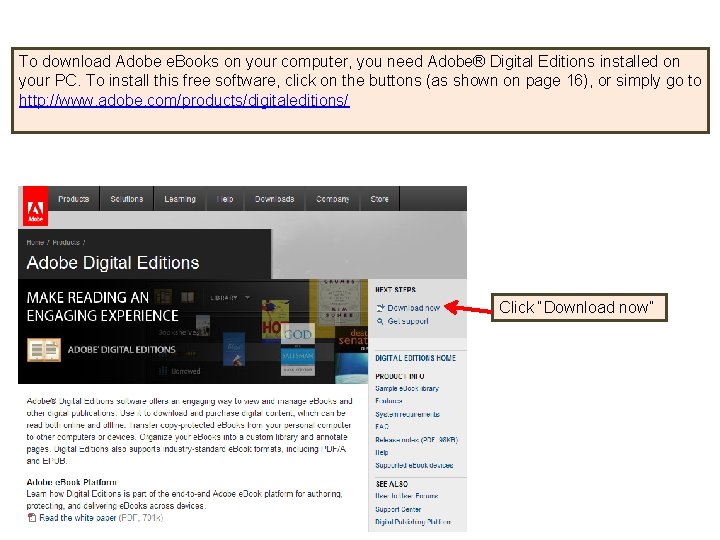The height and width of the screenshot is (540, 720).
Task: Go to Products in the breadcrumb
Action: 66,242
